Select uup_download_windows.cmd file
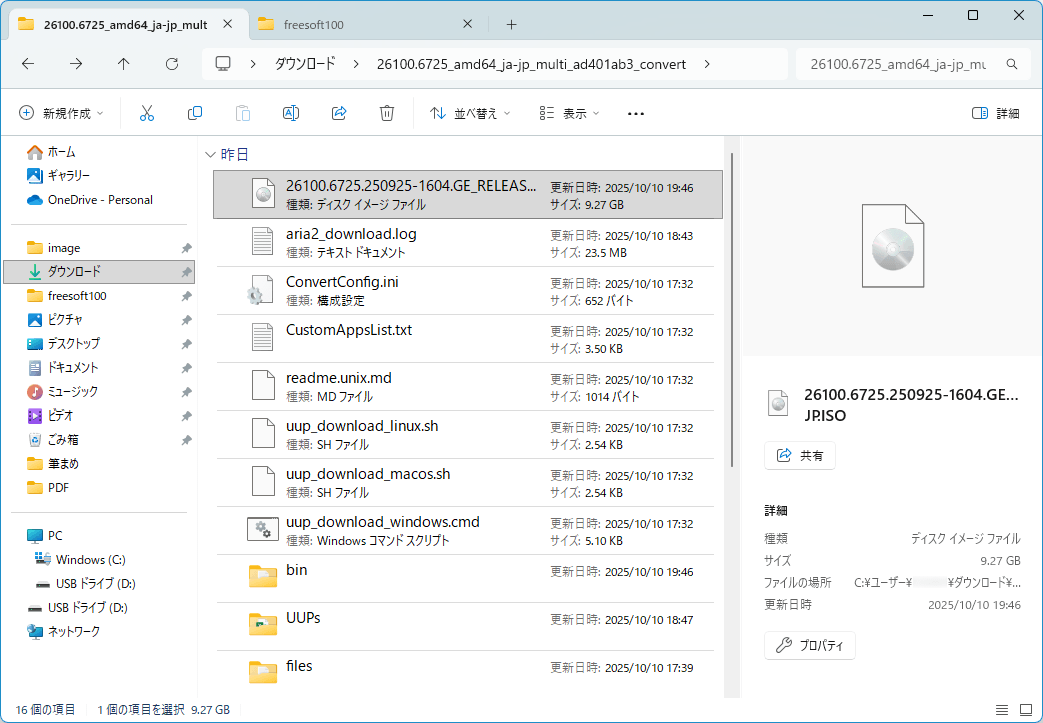Image resolution: width=1043 pixels, height=723 pixels. pos(382,522)
